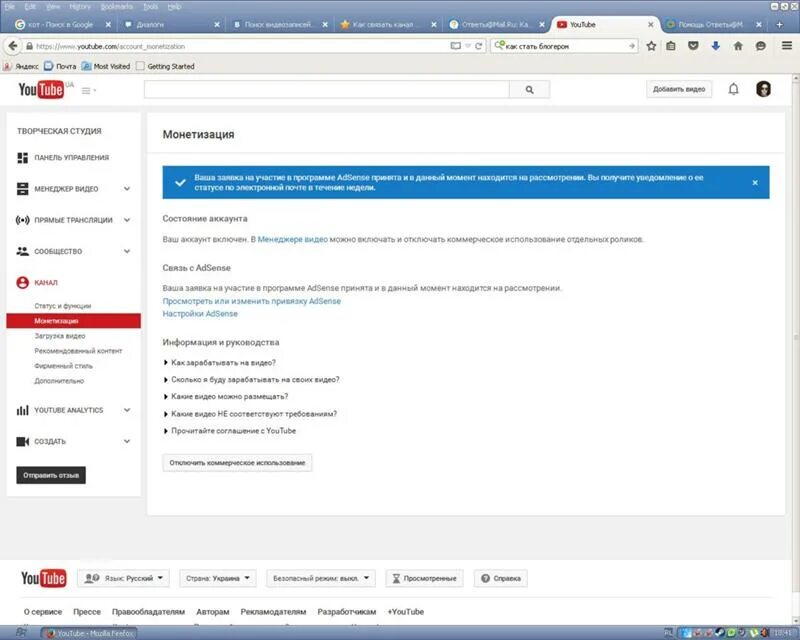Click Добавить видео button

point(679,89)
